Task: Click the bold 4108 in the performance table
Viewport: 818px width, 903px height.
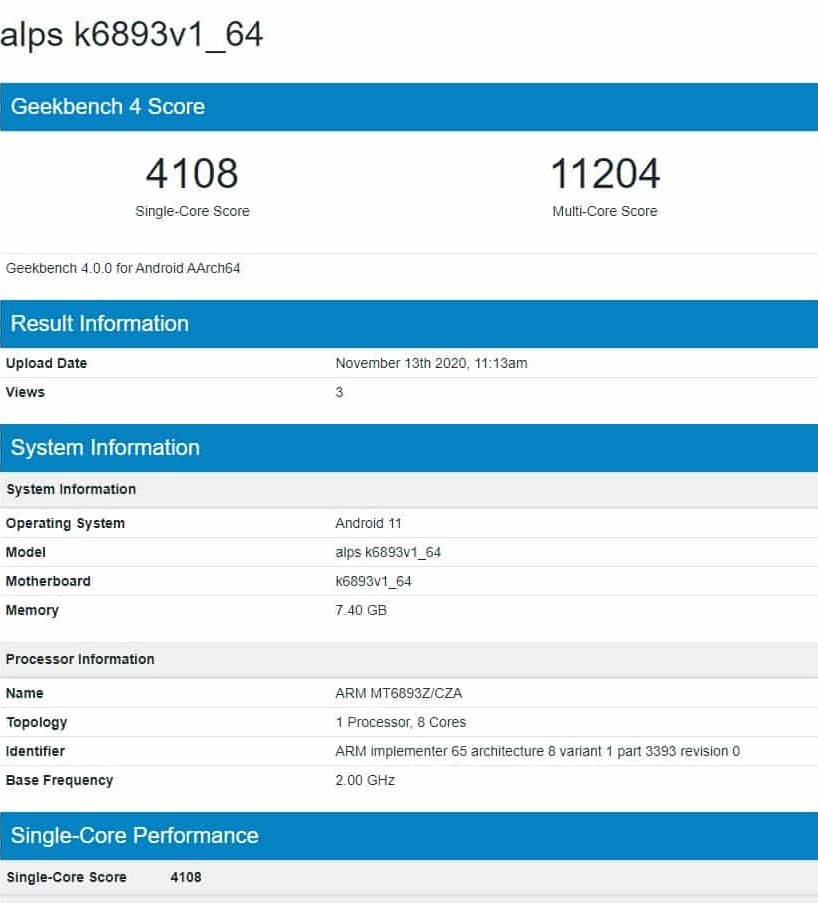Action: [x=186, y=877]
